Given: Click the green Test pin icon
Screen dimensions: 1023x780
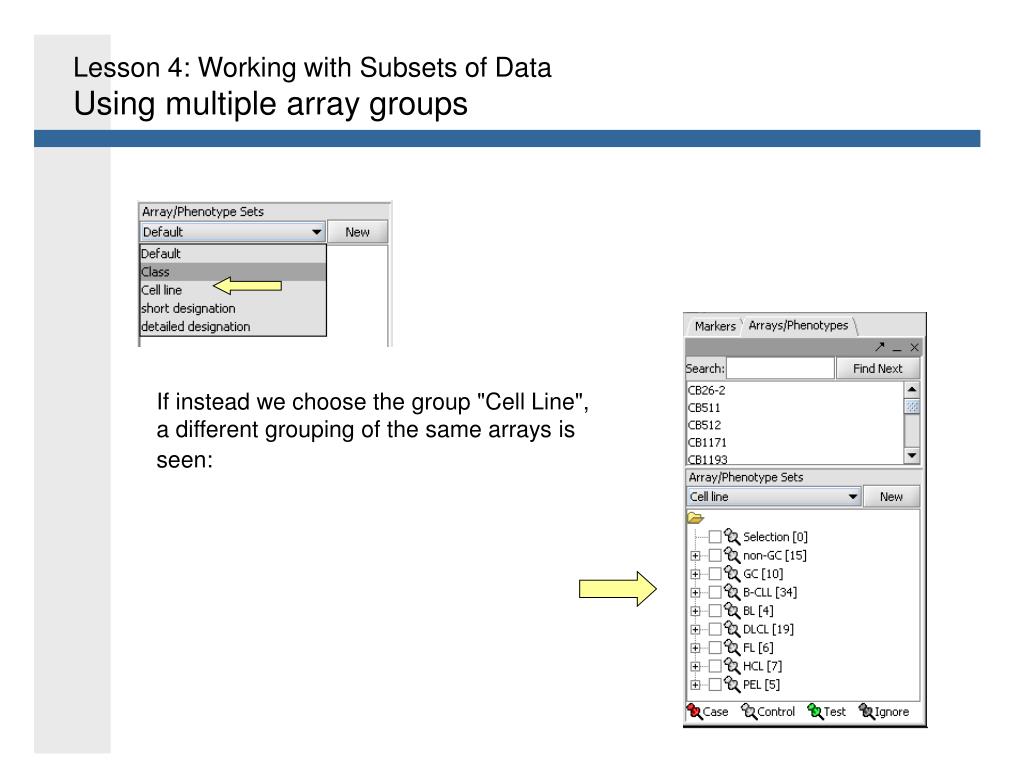Looking at the screenshot, I should 814,711.
